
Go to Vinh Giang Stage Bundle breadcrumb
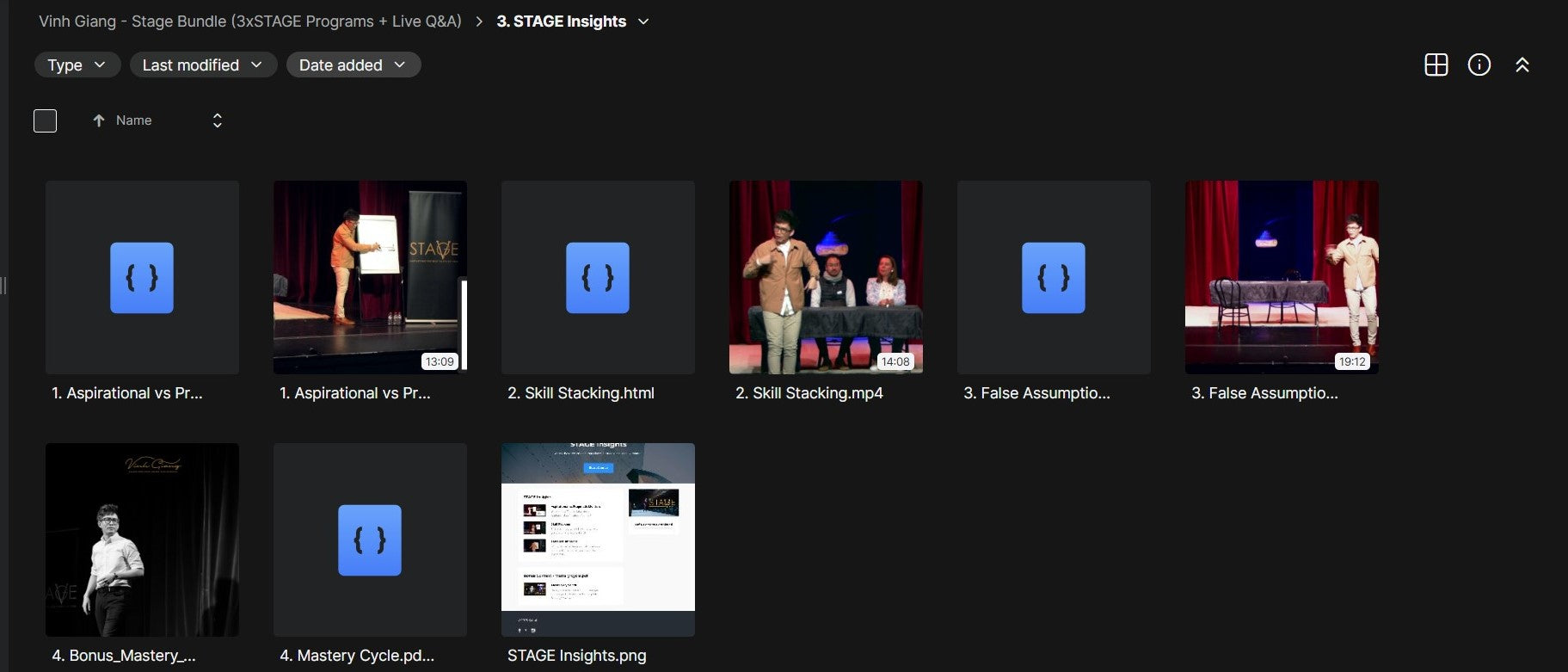(249, 22)
